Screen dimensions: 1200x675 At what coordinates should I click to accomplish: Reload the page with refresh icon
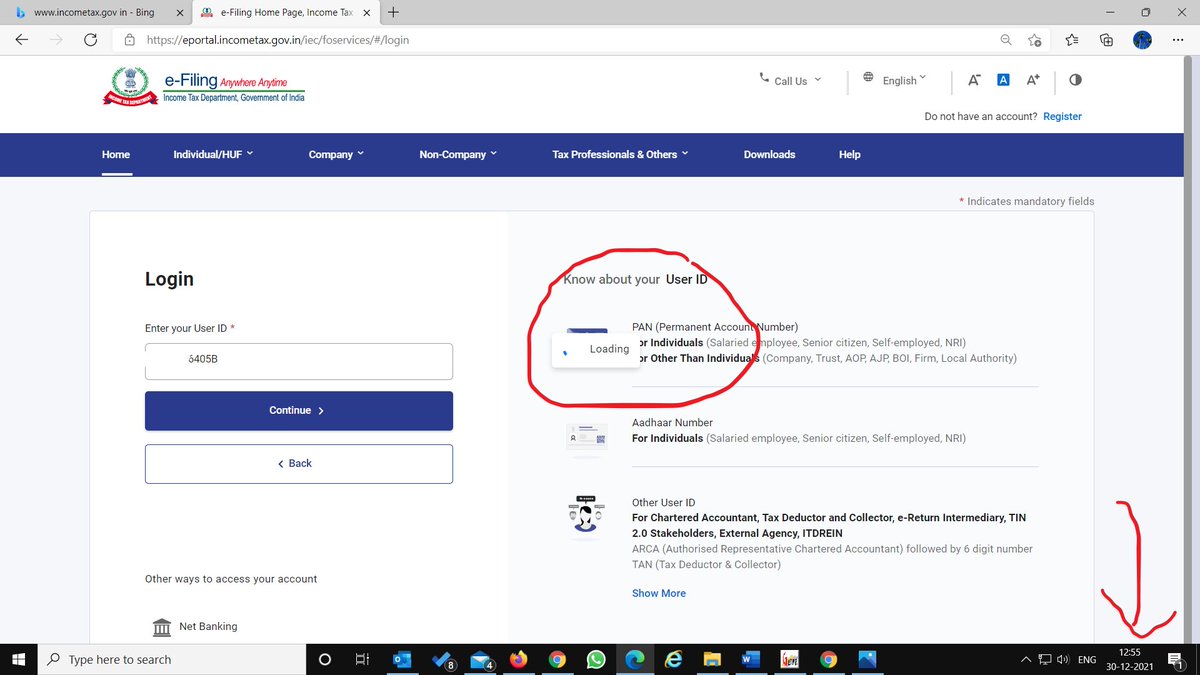pos(91,40)
